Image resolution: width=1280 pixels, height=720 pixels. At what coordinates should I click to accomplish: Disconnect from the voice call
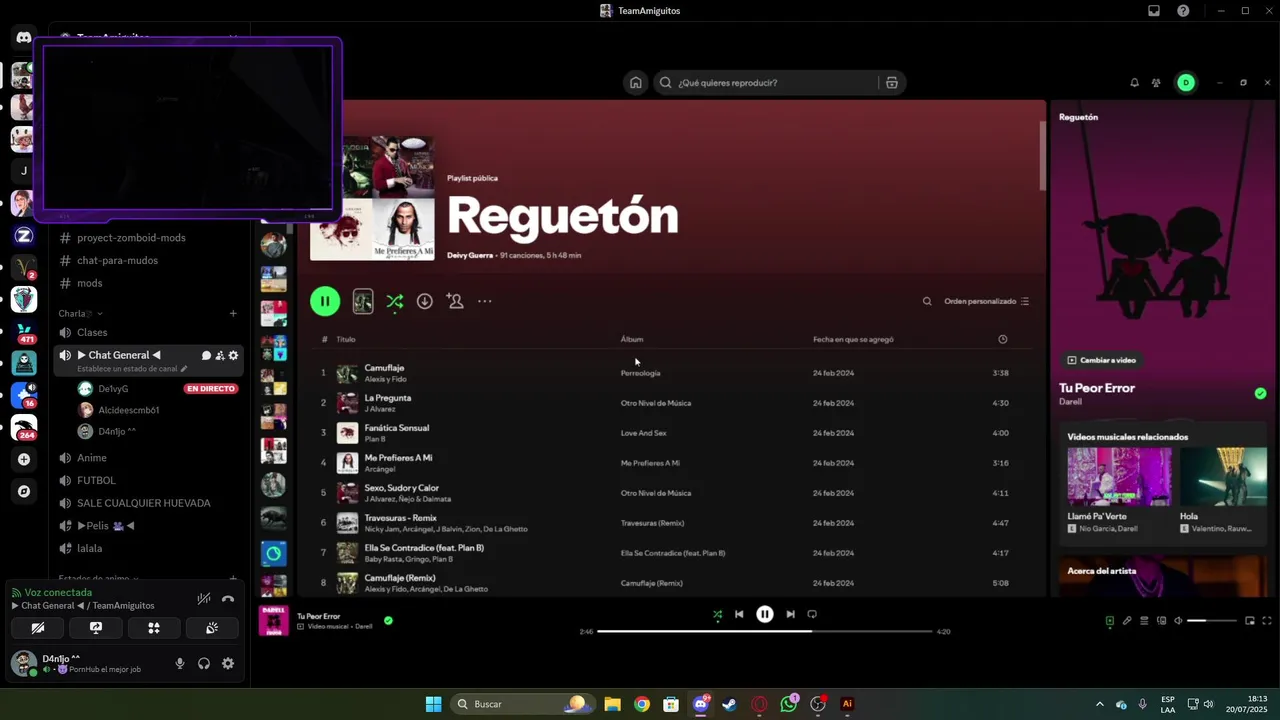pos(228,599)
